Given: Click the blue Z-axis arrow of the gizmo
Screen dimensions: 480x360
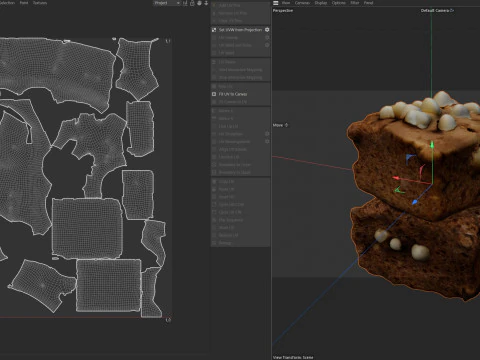Looking at the screenshot, I should point(415,202).
